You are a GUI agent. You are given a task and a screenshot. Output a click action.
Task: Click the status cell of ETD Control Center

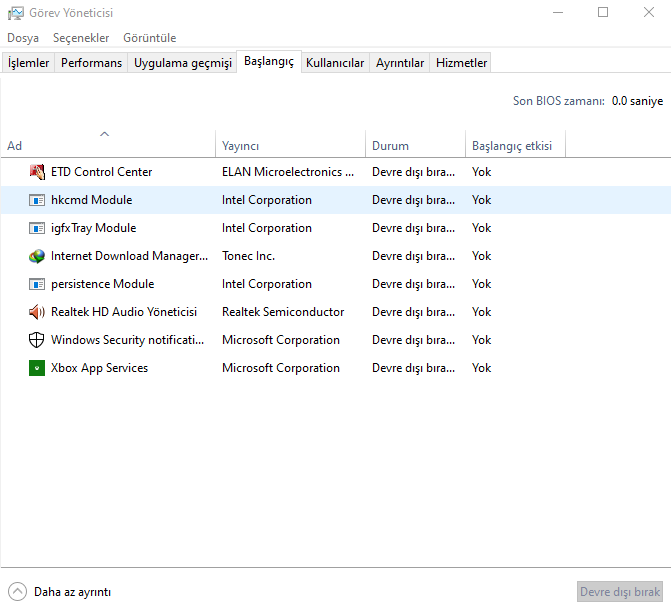point(413,172)
